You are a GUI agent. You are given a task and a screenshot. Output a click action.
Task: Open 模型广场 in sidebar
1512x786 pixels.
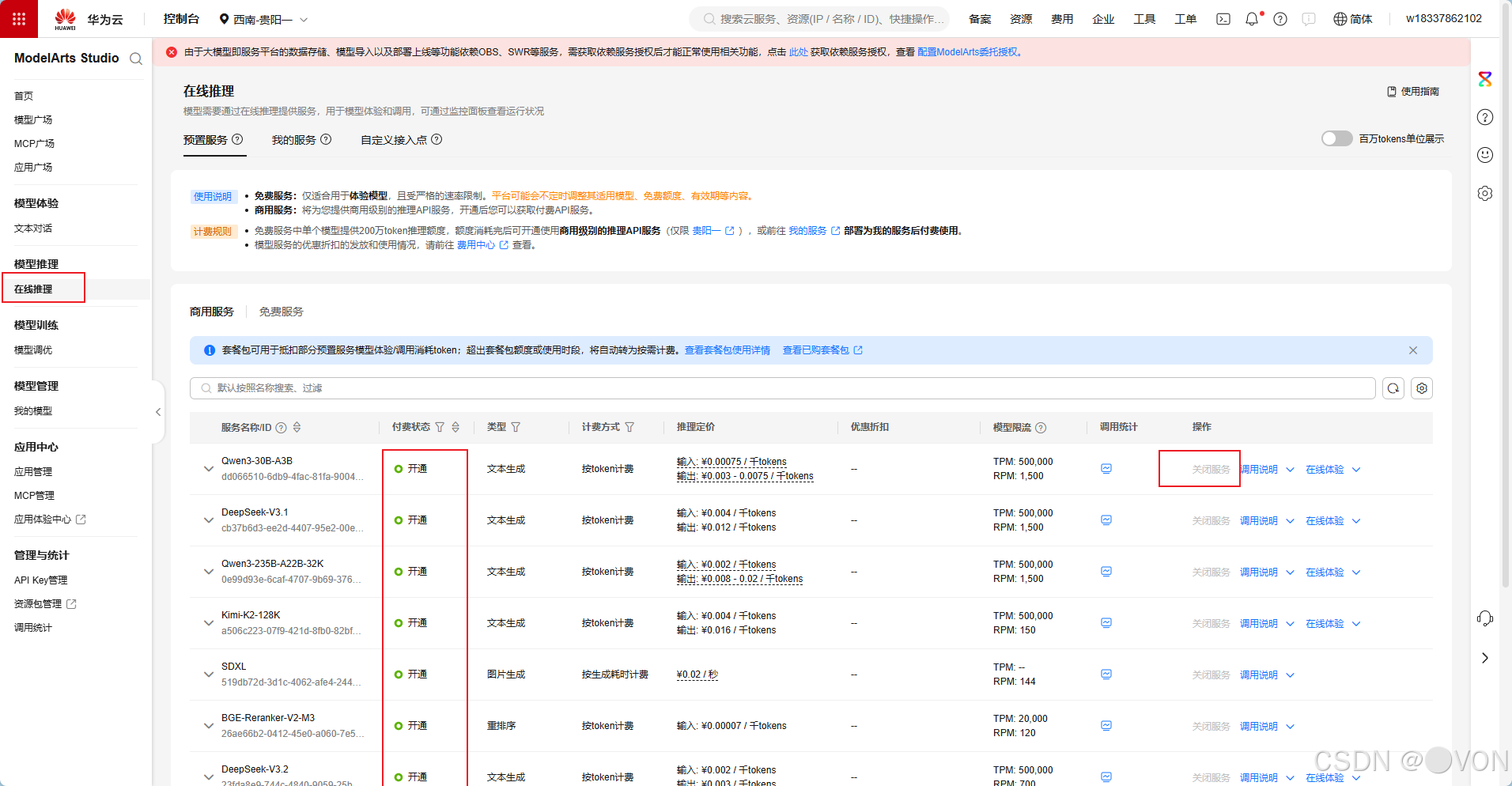[33, 119]
